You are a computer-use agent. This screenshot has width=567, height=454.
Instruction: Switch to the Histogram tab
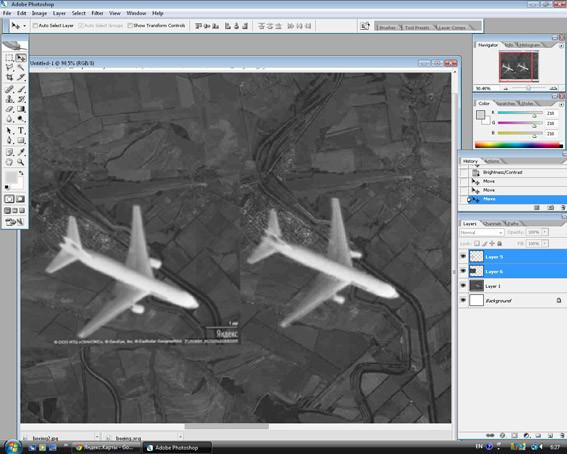530,45
